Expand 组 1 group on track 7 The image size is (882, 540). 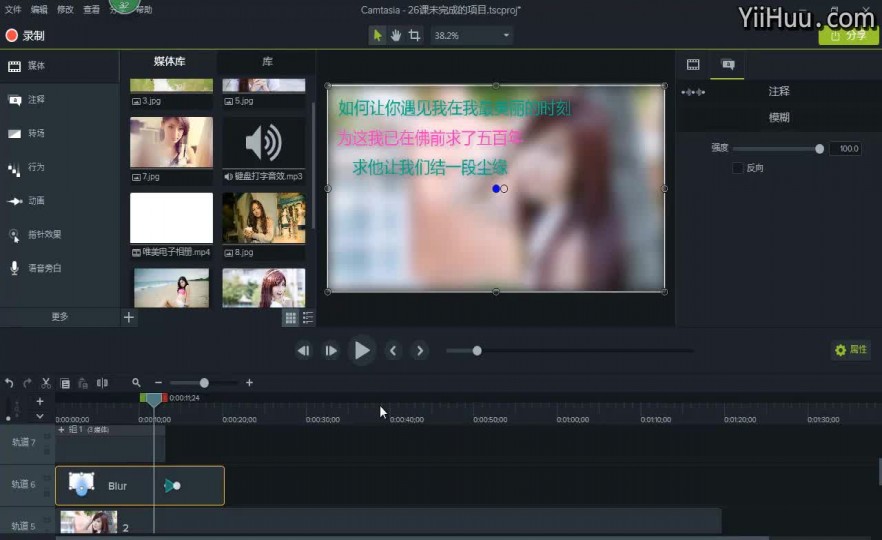click(x=61, y=430)
